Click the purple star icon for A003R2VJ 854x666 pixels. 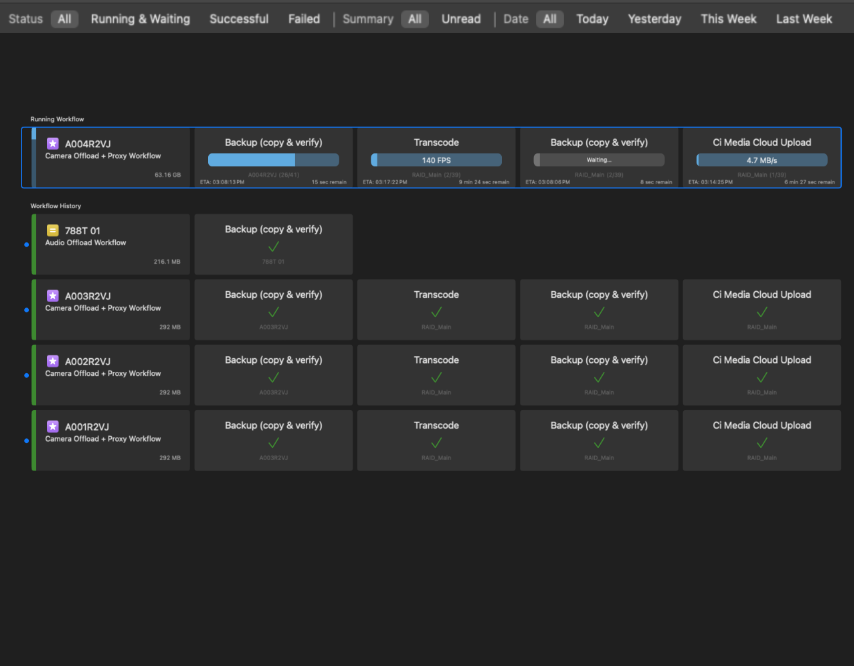click(x=53, y=296)
